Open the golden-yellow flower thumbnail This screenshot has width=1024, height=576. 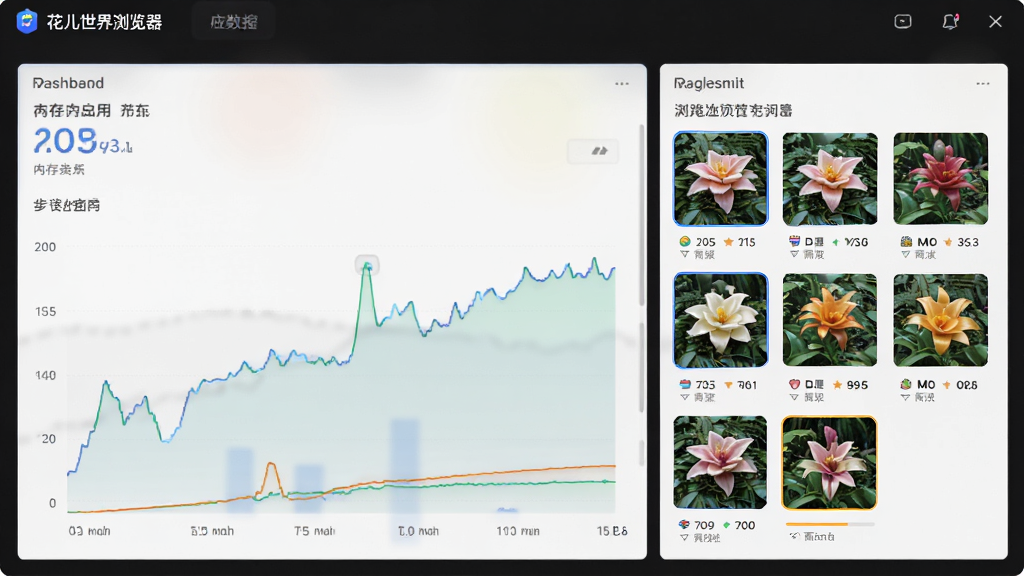point(940,320)
